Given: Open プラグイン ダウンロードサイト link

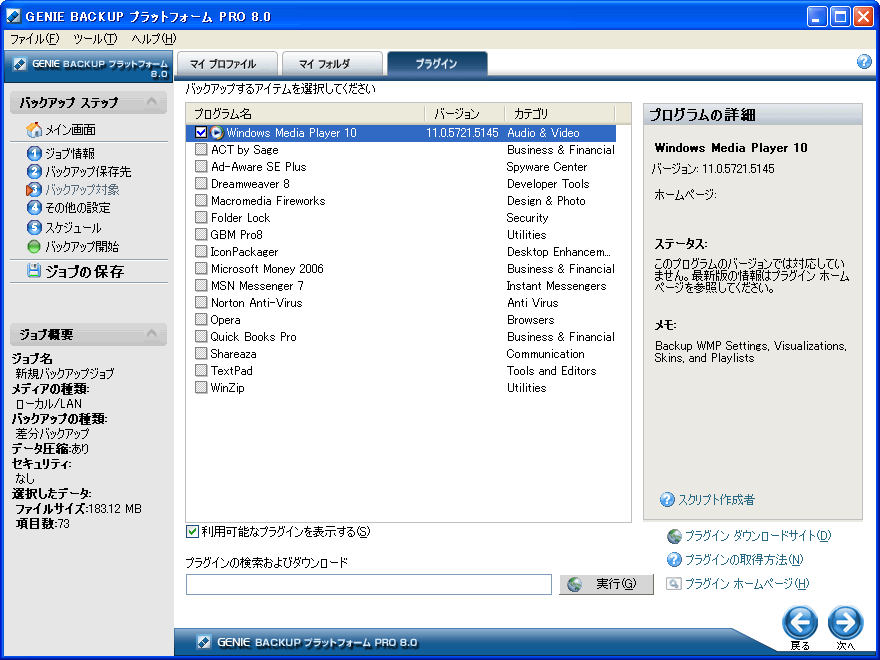Looking at the screenshot, I should (x=758, y=537).
